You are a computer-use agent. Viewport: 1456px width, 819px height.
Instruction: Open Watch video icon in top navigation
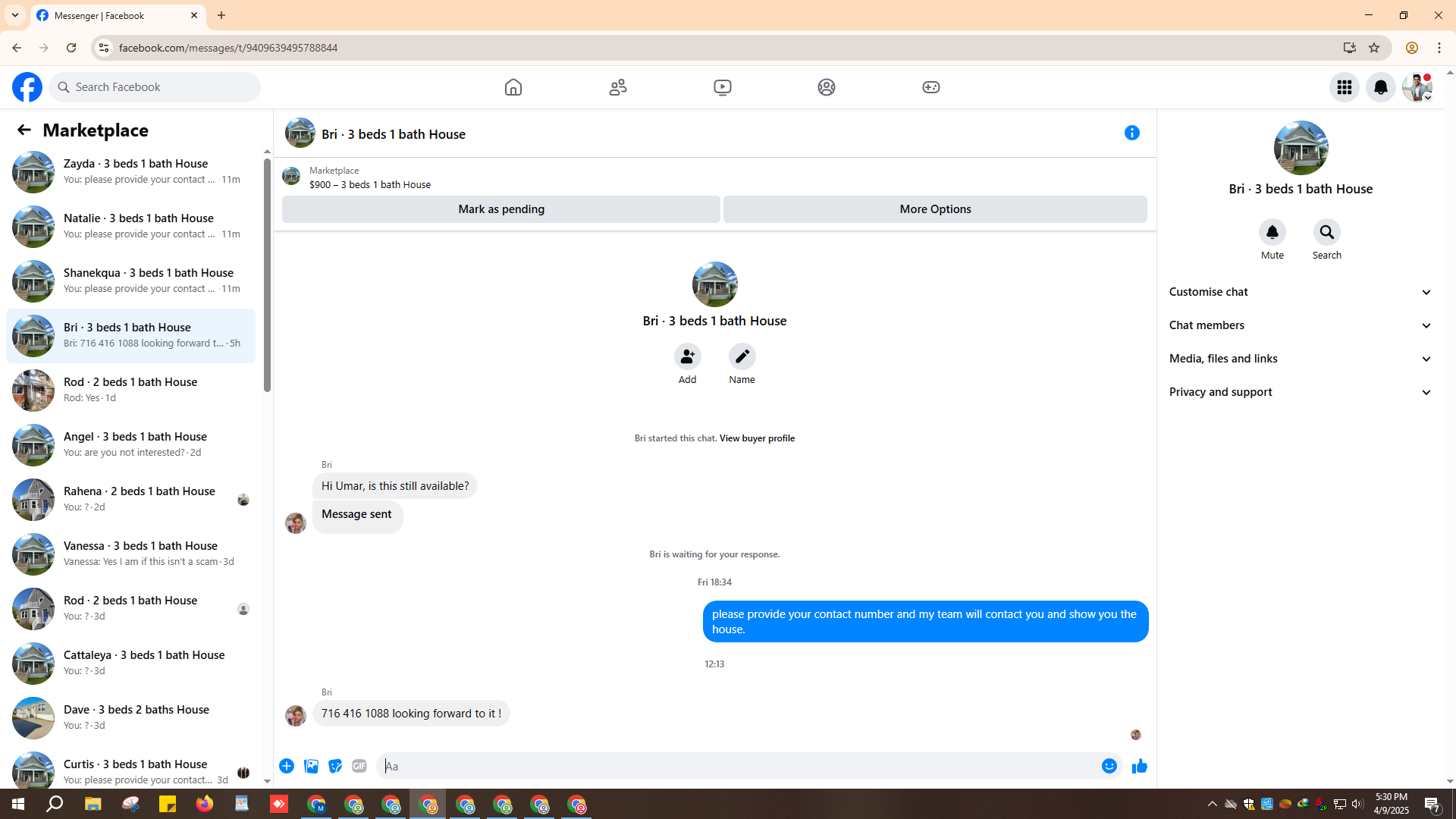[x=723, y=87]
